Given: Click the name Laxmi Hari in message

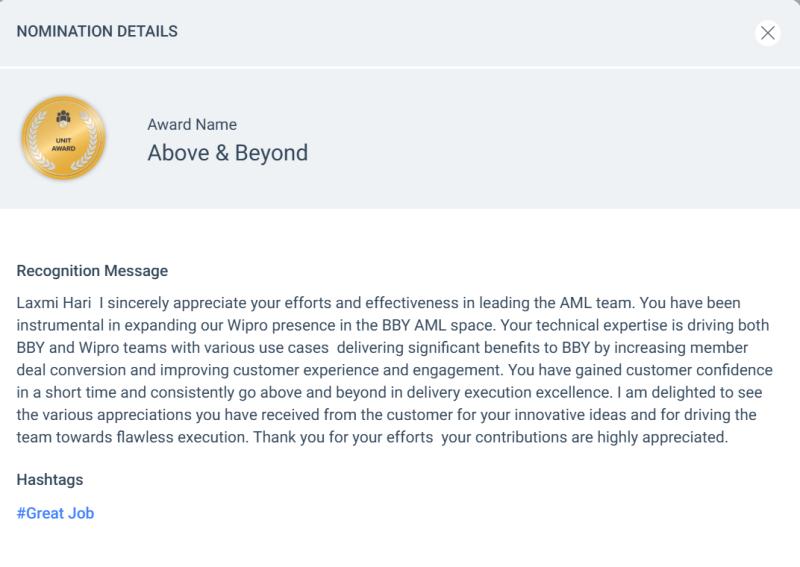Looking at the screenshot, I should pyautogui.click(x=54, y=303).
